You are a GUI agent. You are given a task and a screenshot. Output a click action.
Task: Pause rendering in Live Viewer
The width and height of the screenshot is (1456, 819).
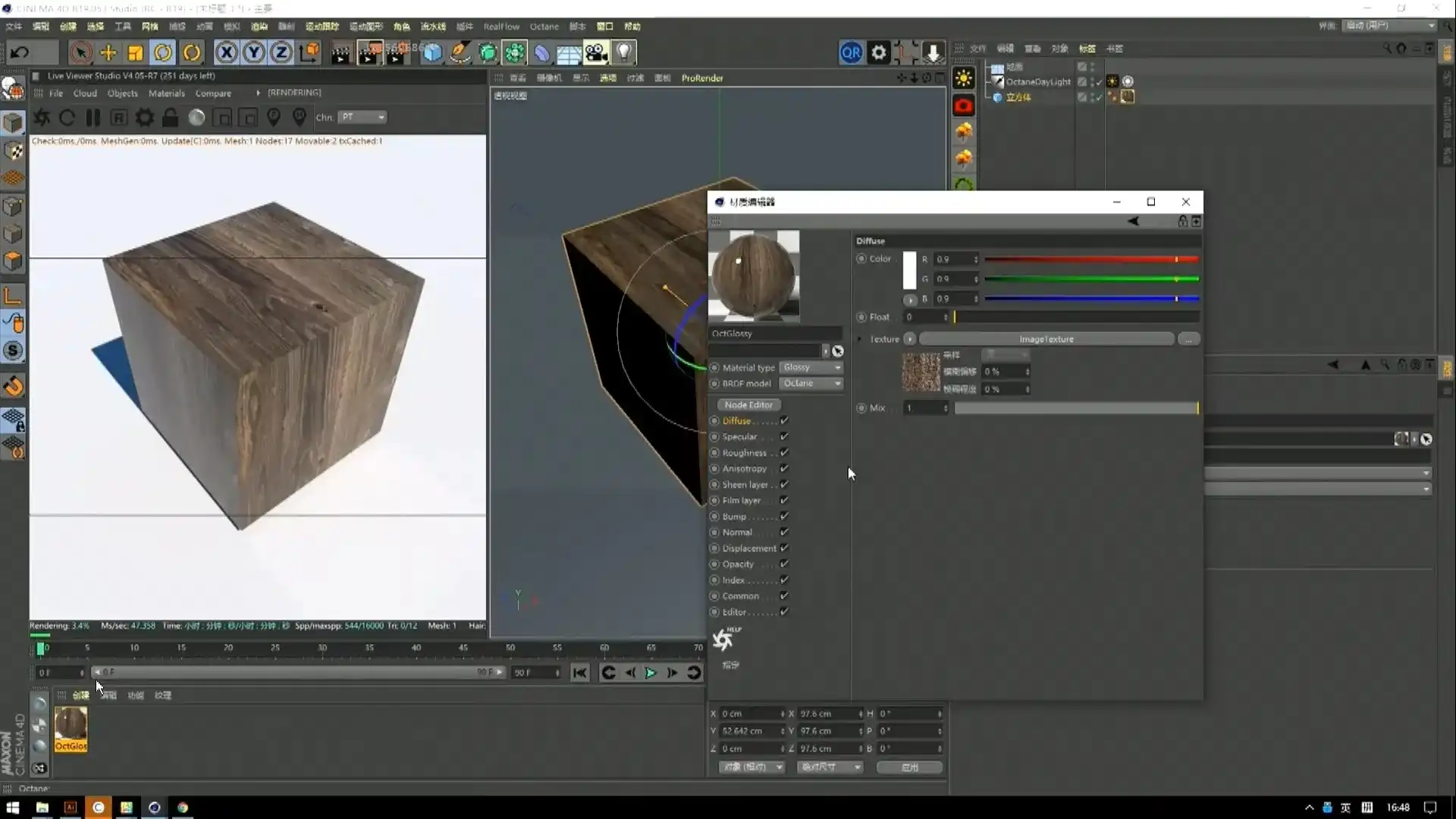coord(93,118)
